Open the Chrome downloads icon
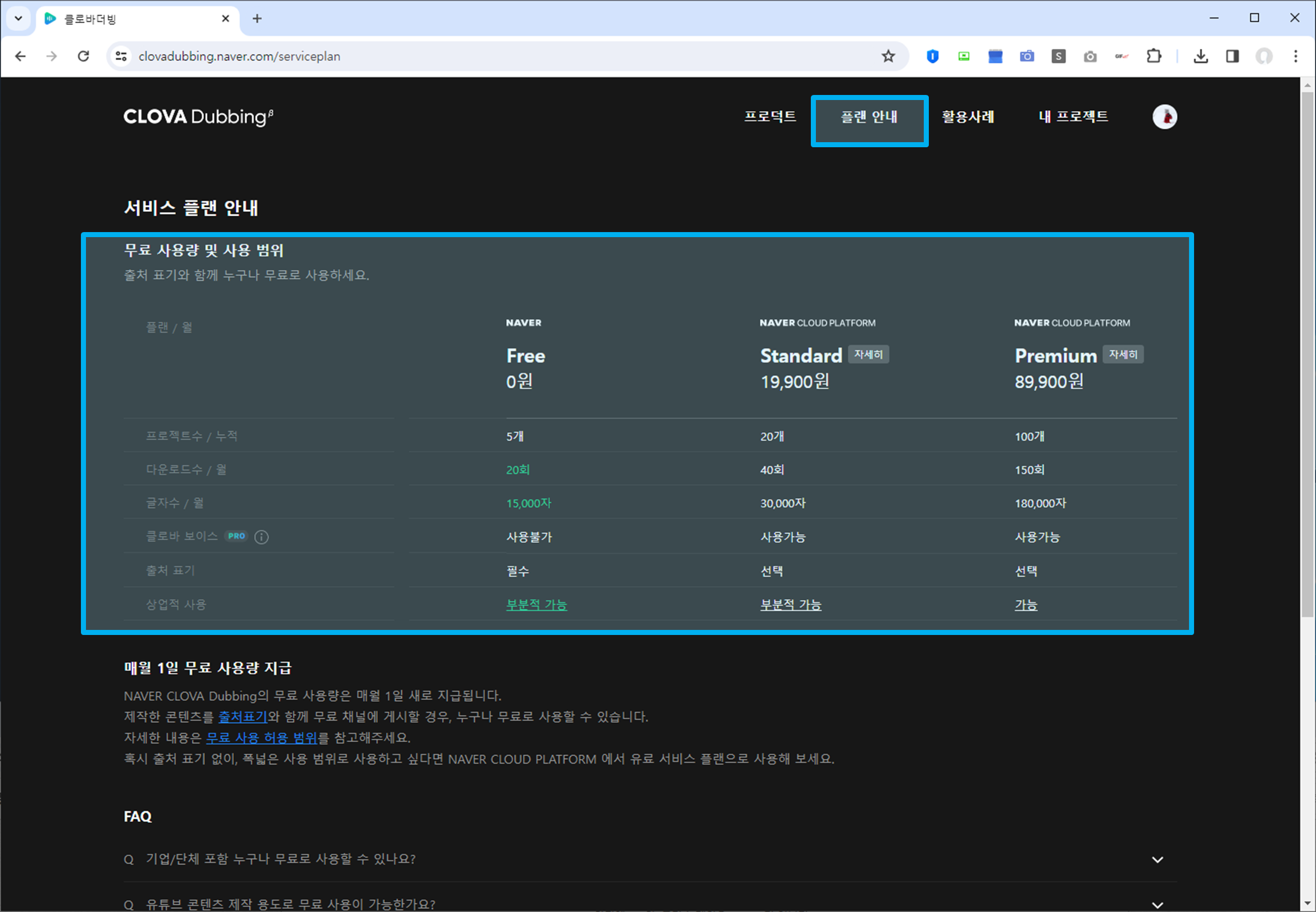1316x912 pixels. coord(1201,56)
